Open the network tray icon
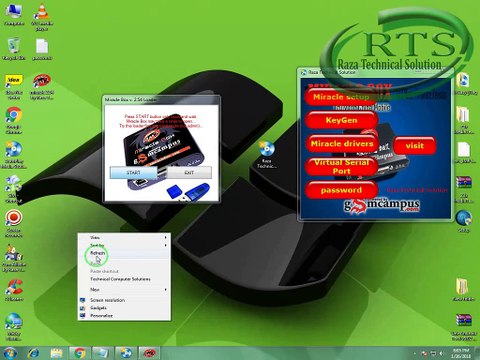This screenshot has width=480, height=360. tap(434, 353)
